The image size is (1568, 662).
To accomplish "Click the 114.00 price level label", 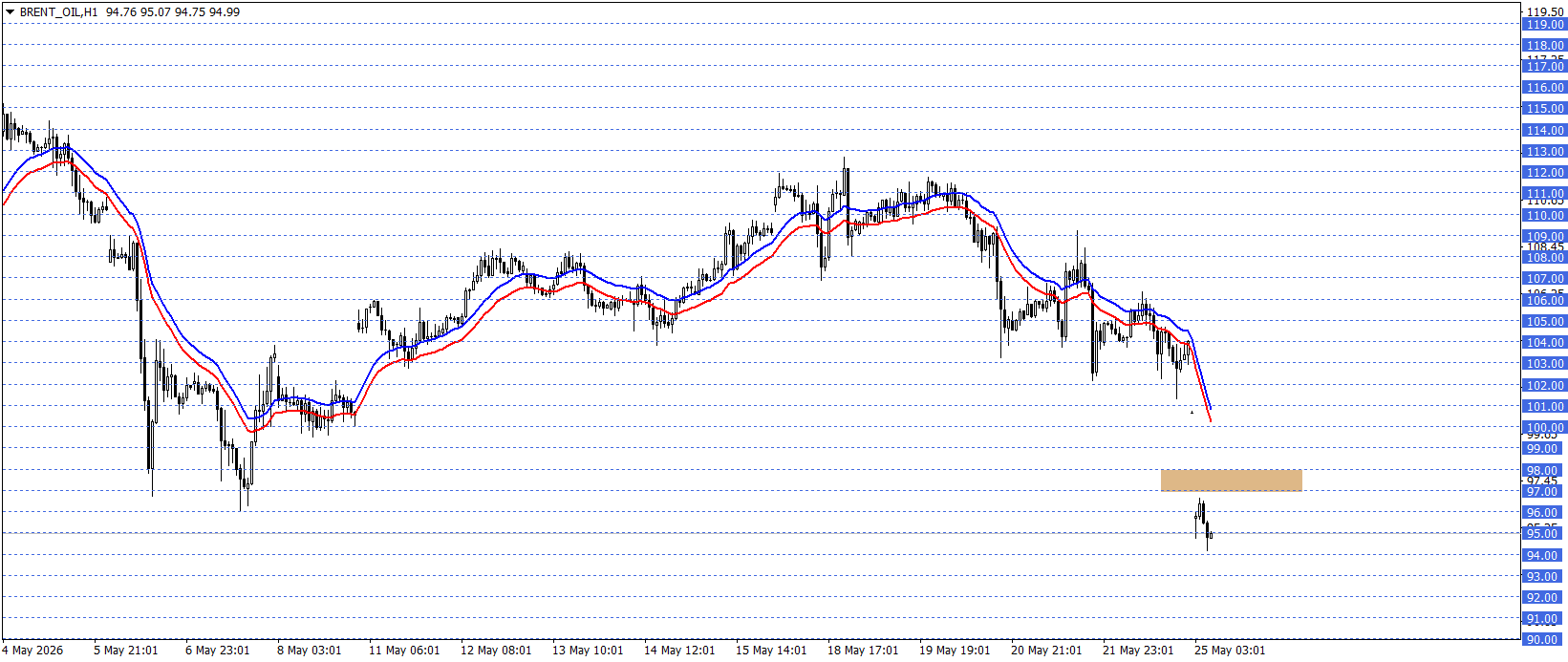I will [x=1544, y=131].
